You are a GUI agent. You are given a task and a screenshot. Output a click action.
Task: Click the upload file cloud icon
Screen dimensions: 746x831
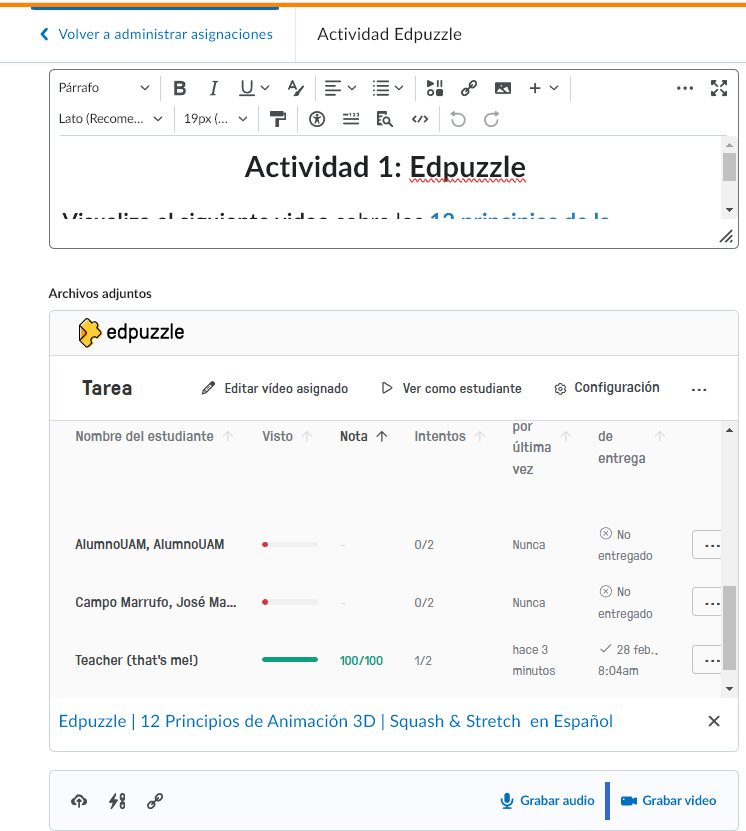click(79, 800)
